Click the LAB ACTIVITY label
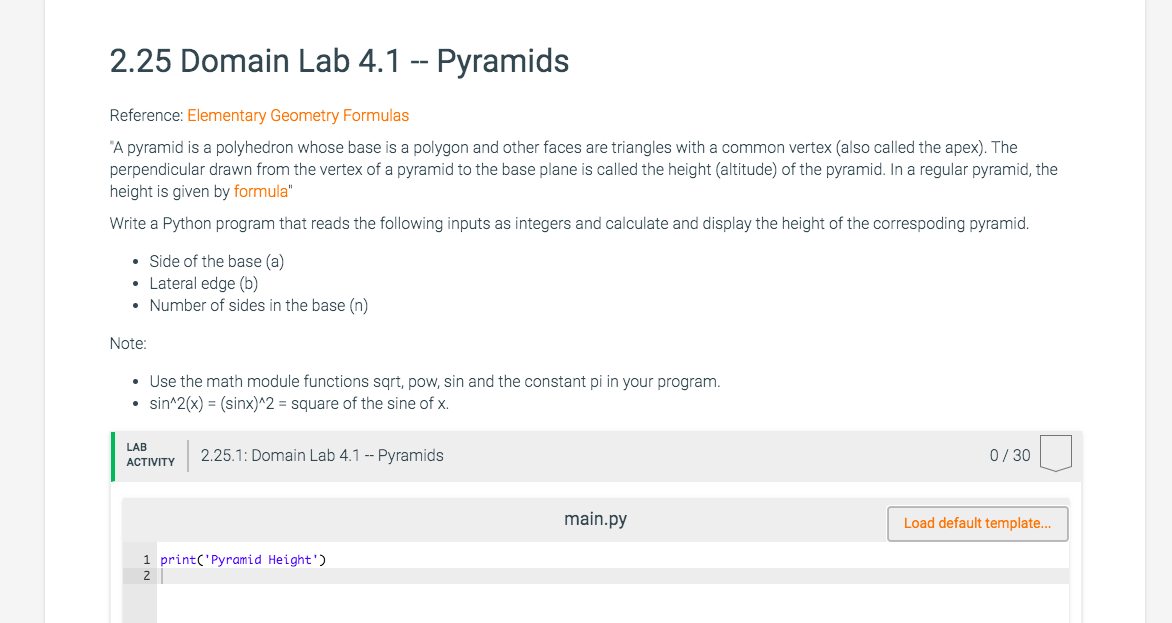 point(150,455)
